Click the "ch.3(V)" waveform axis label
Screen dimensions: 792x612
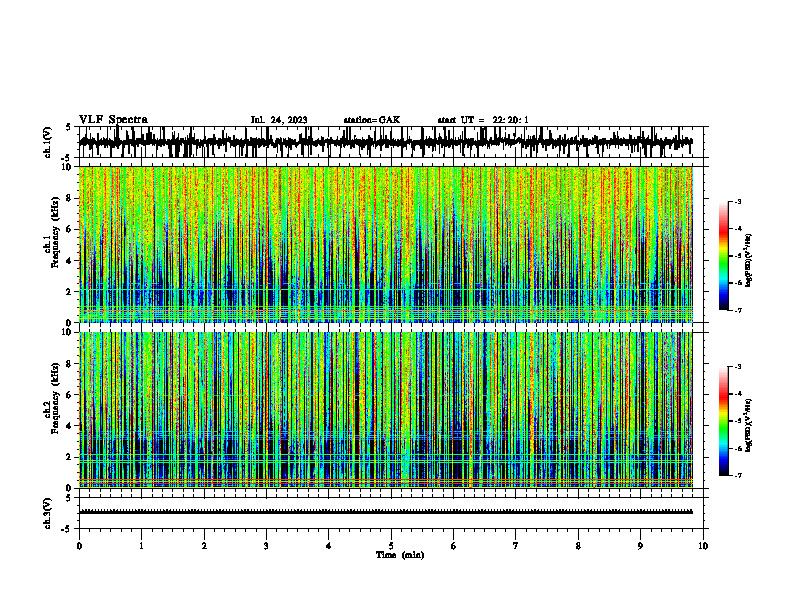(x=48, y=514)
